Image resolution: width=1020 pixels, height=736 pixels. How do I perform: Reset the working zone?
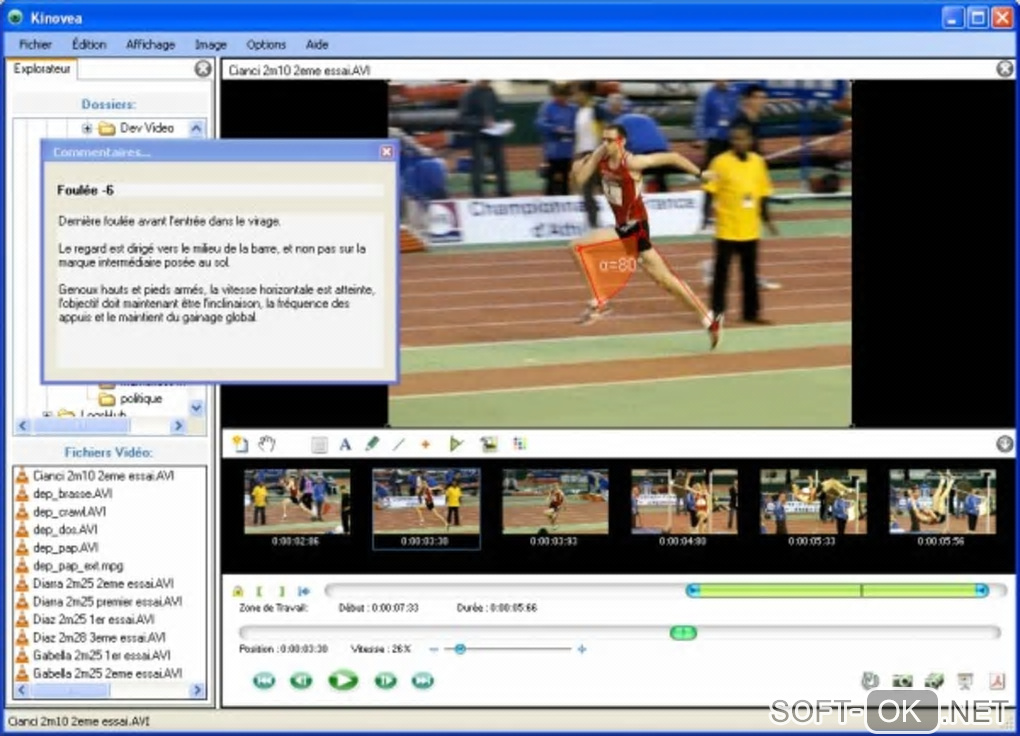[304, 591]
